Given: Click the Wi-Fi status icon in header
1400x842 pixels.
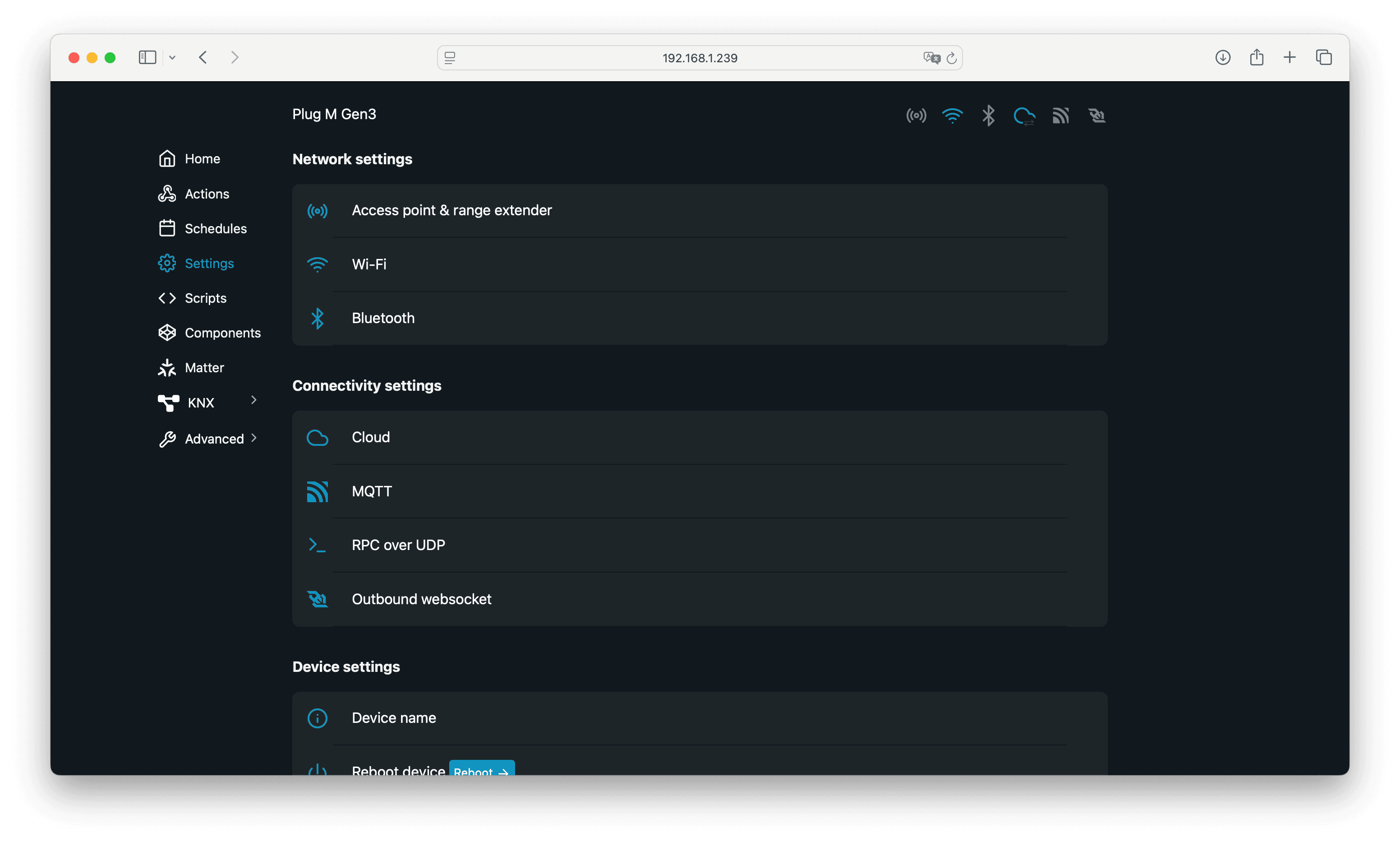Looking at the screenshot, I should coord(952,116).
